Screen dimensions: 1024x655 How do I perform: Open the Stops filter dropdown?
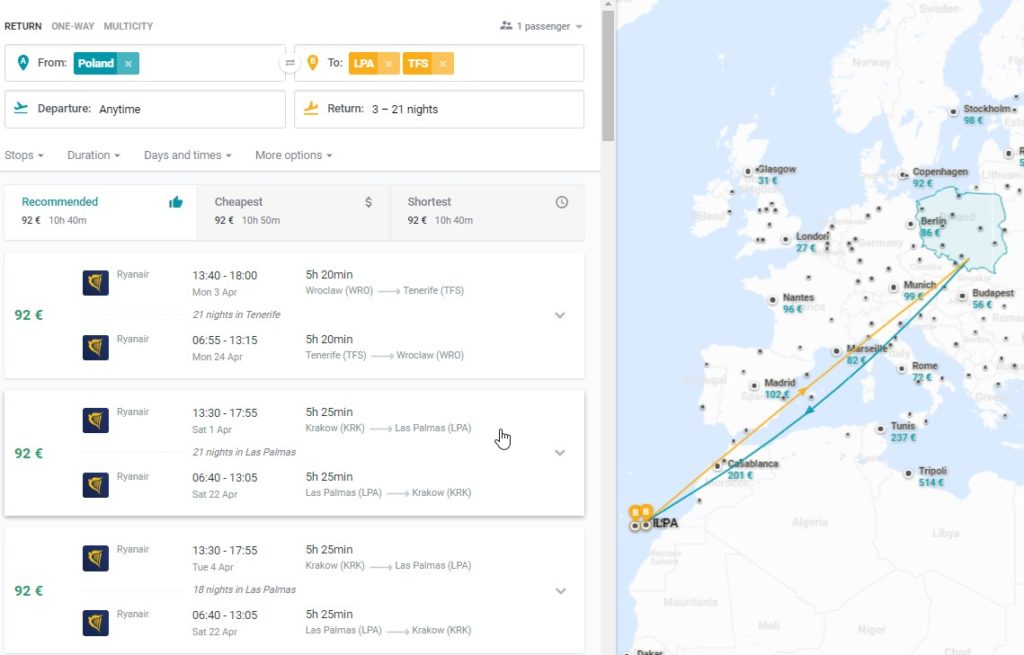click(x=24, y=155)
